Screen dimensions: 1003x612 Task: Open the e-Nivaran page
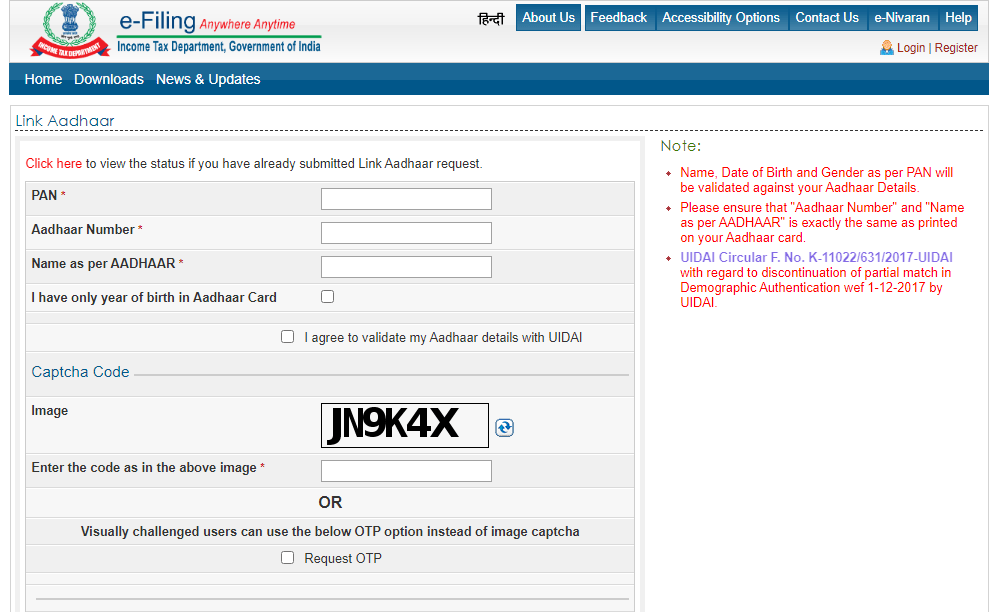[x=901, y=18]
